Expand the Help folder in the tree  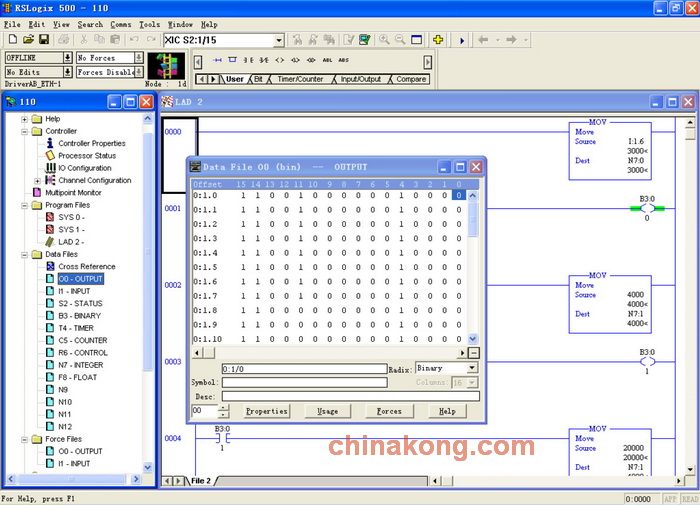25,119
